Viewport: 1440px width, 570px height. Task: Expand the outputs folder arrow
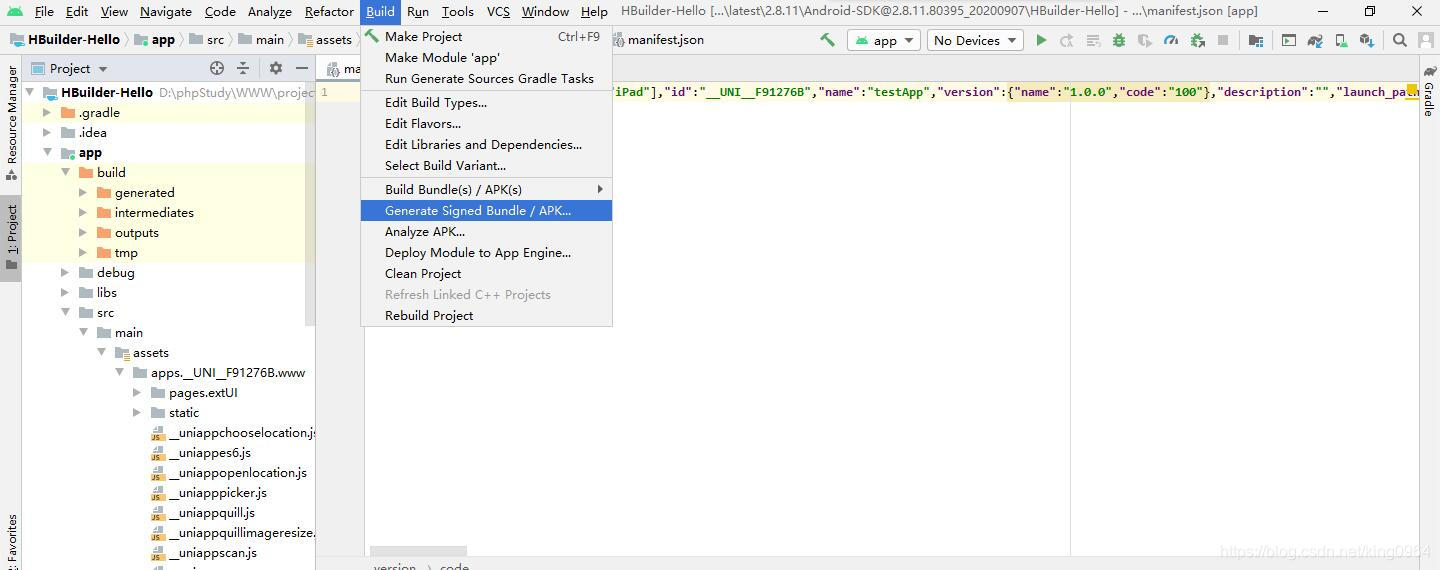coord(83,232)
